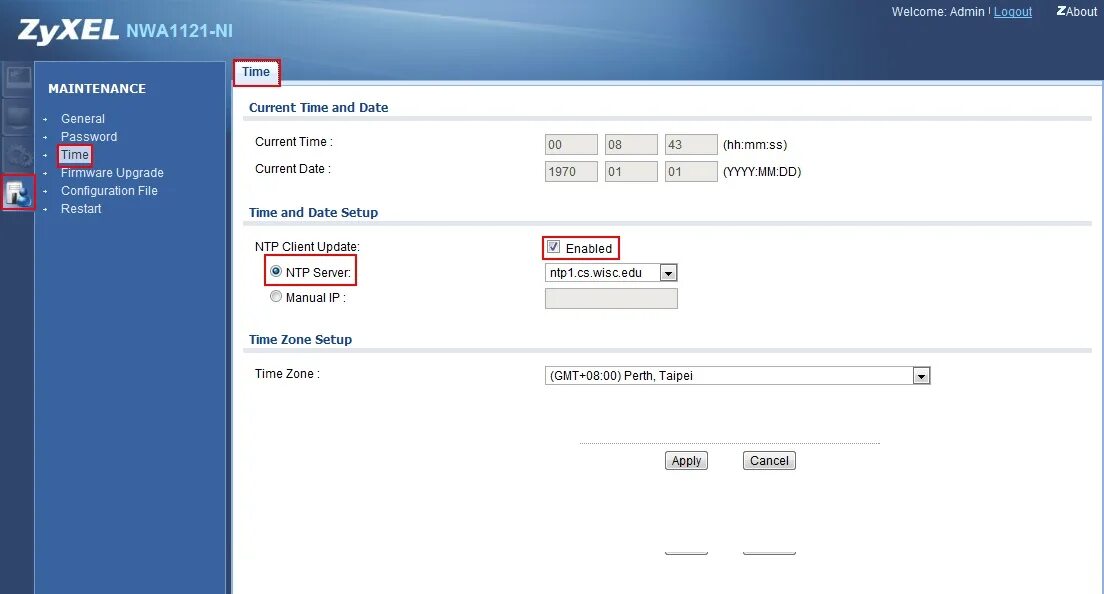Select the Manual IP radio button
The height and width of the screenshot is (594, 1104).
(276, 297)
